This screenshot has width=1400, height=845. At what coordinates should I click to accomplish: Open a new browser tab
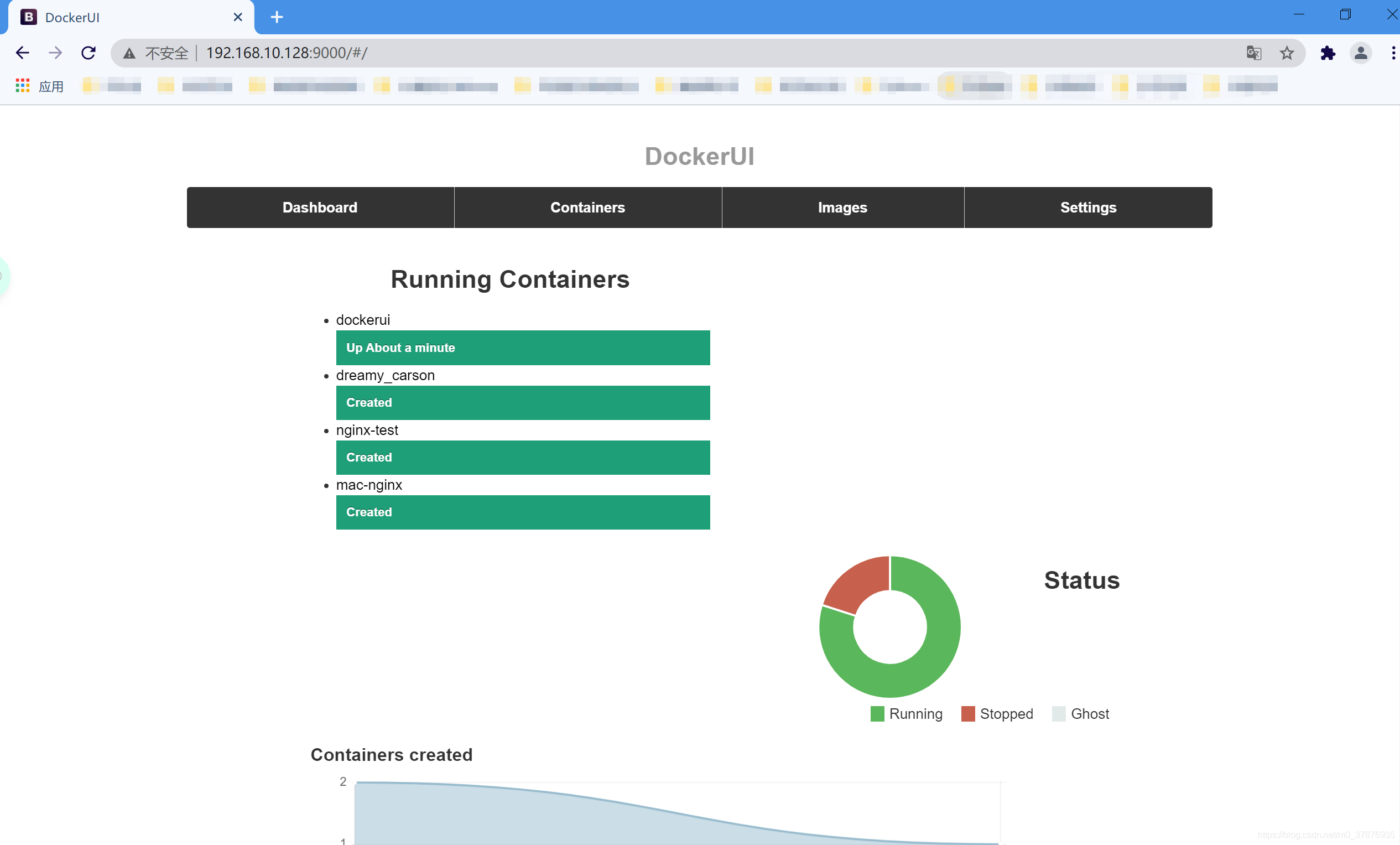tap(277, 17)
